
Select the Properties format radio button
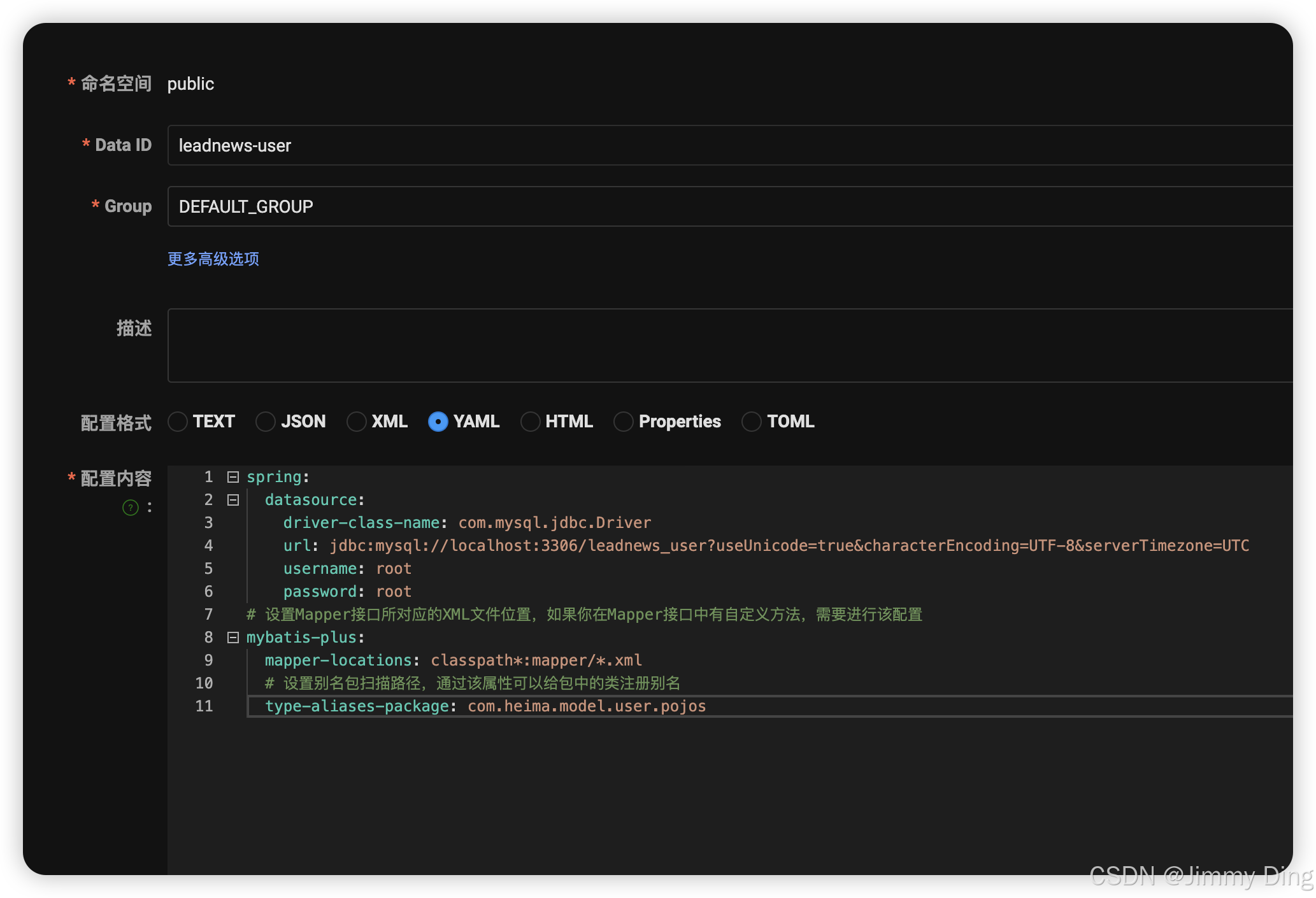tap(624, 422)
